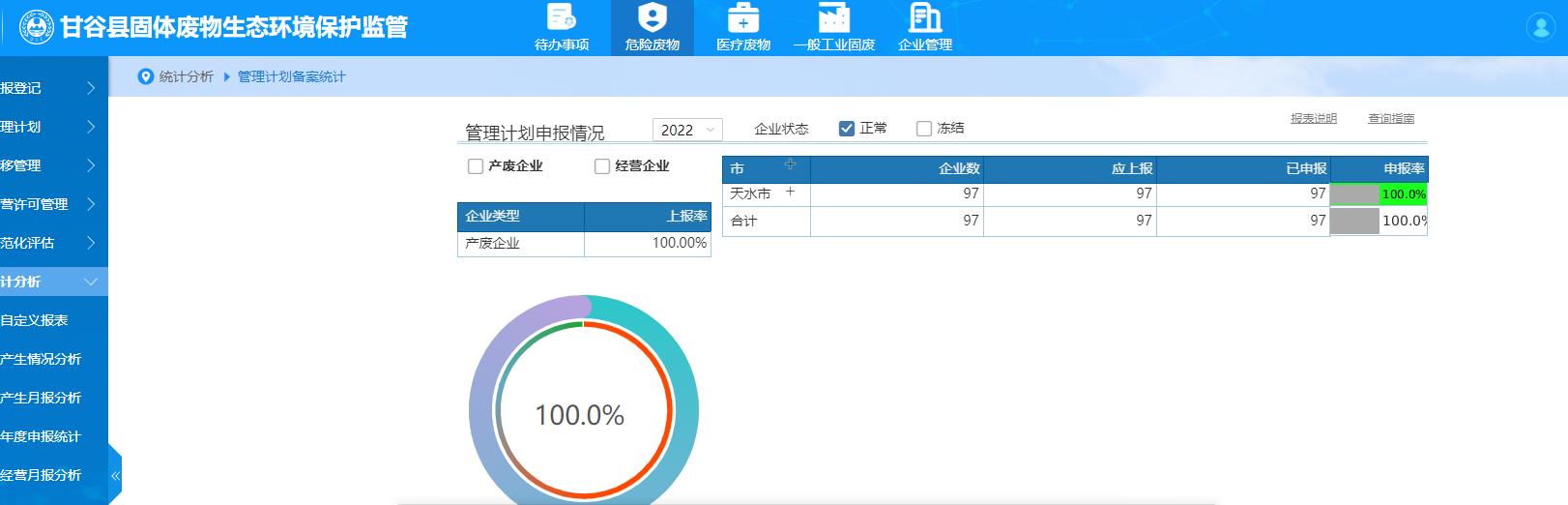Image resolution: width=1568 pixels, height=505 pixels.
Task: Switch to 危险废物 module tab
Action: (x=653, y=27)
